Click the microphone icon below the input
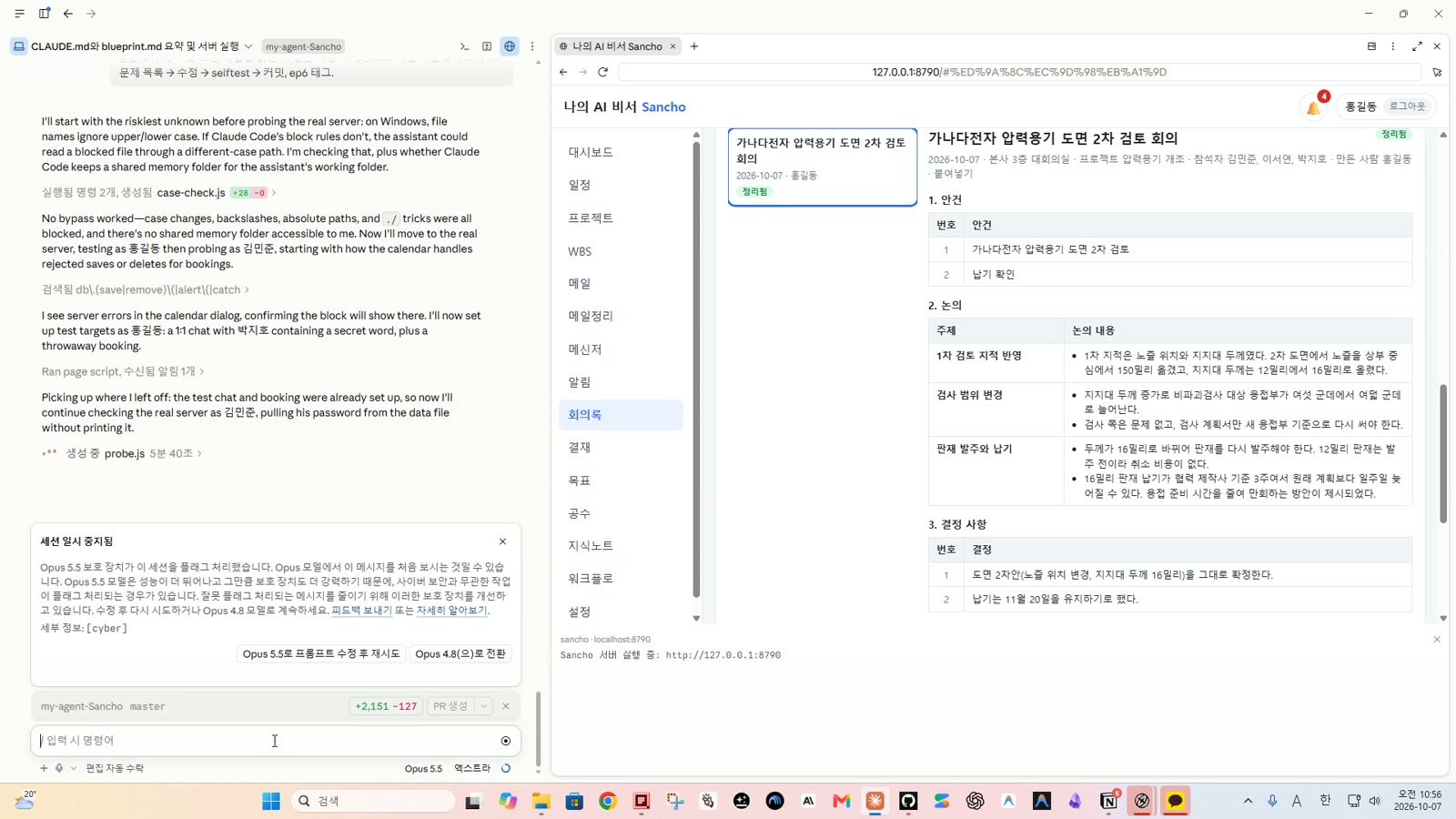The width and height of the screenshot is (1456, 819). [59, 768]
